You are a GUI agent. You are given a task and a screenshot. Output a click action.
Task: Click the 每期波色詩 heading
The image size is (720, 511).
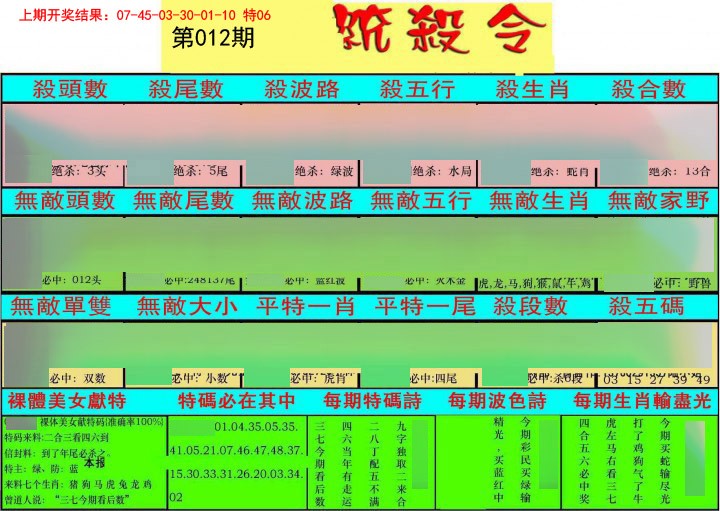pos(498,402)
